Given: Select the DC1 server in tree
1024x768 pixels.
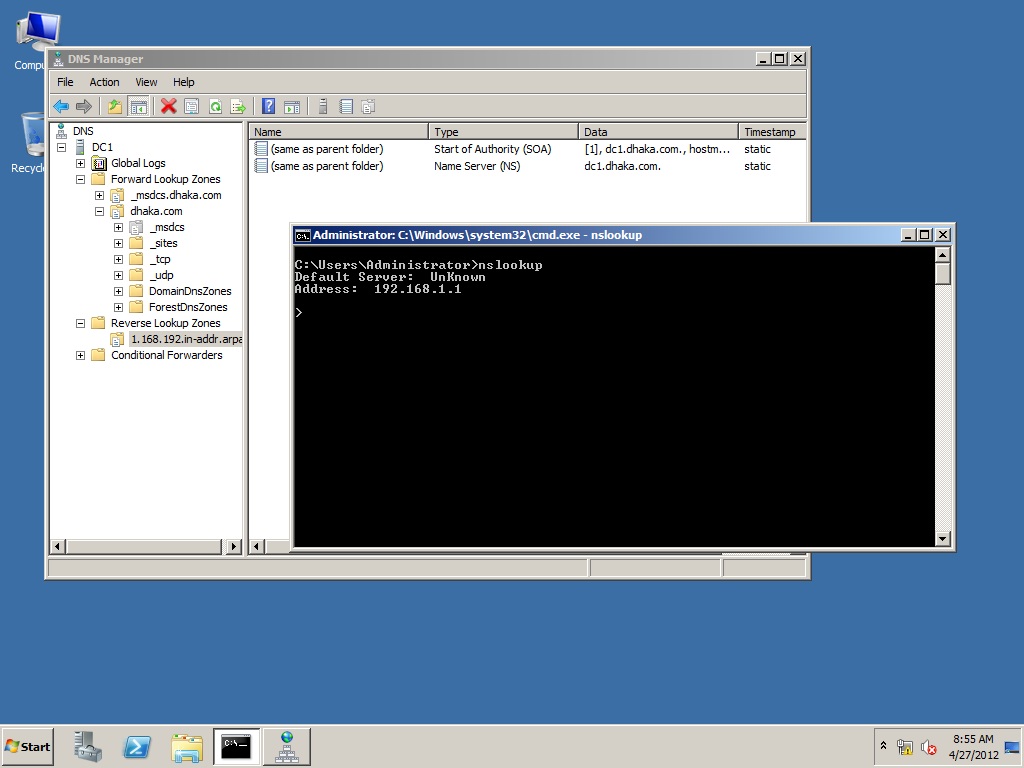Looking at the screenshot, I should (102, 147).
